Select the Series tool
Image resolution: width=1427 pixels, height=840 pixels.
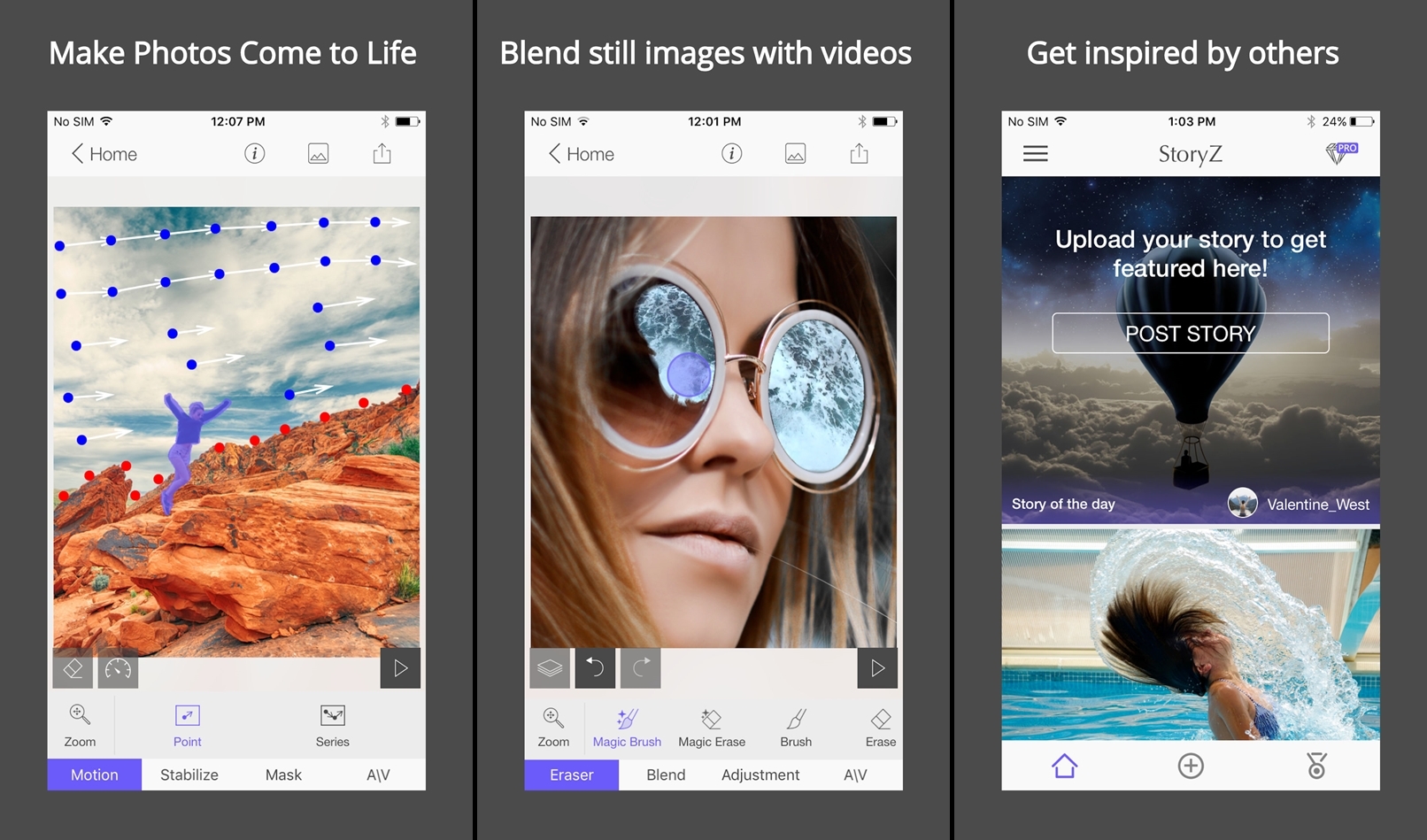pyautogui.click(x=333, y=726)
